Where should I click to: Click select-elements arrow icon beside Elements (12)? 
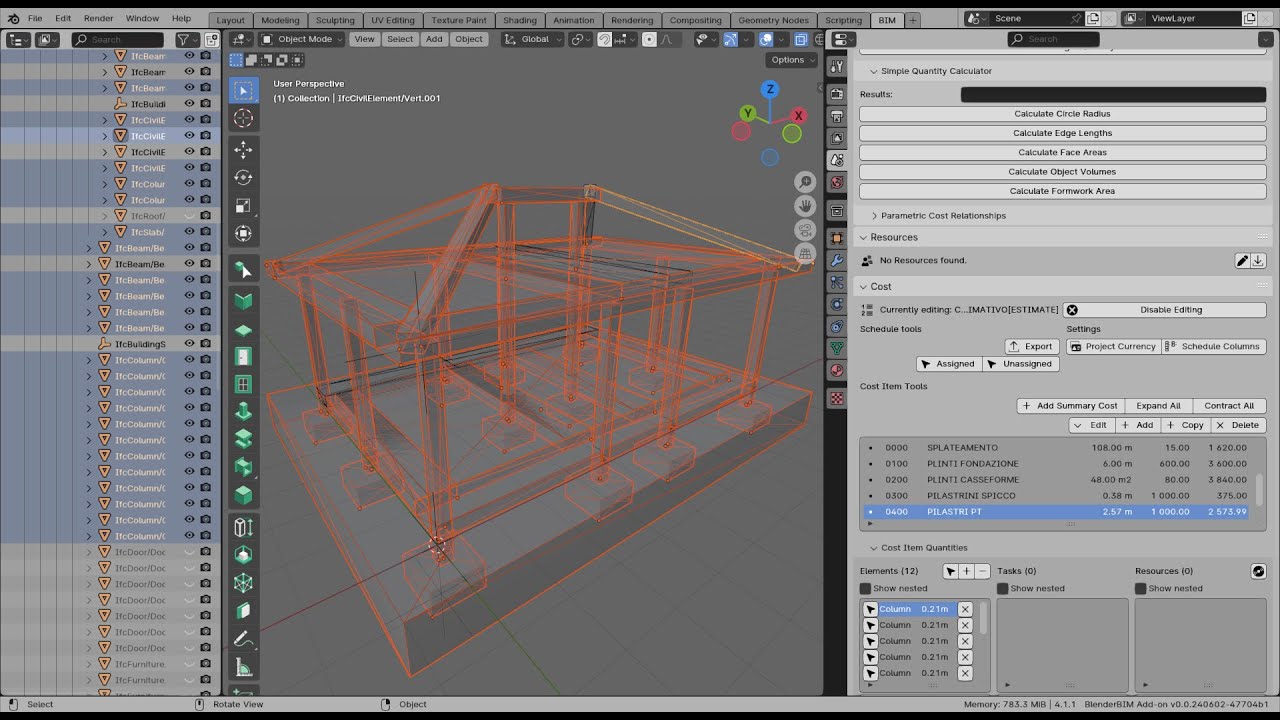click(x=950, y=571)
